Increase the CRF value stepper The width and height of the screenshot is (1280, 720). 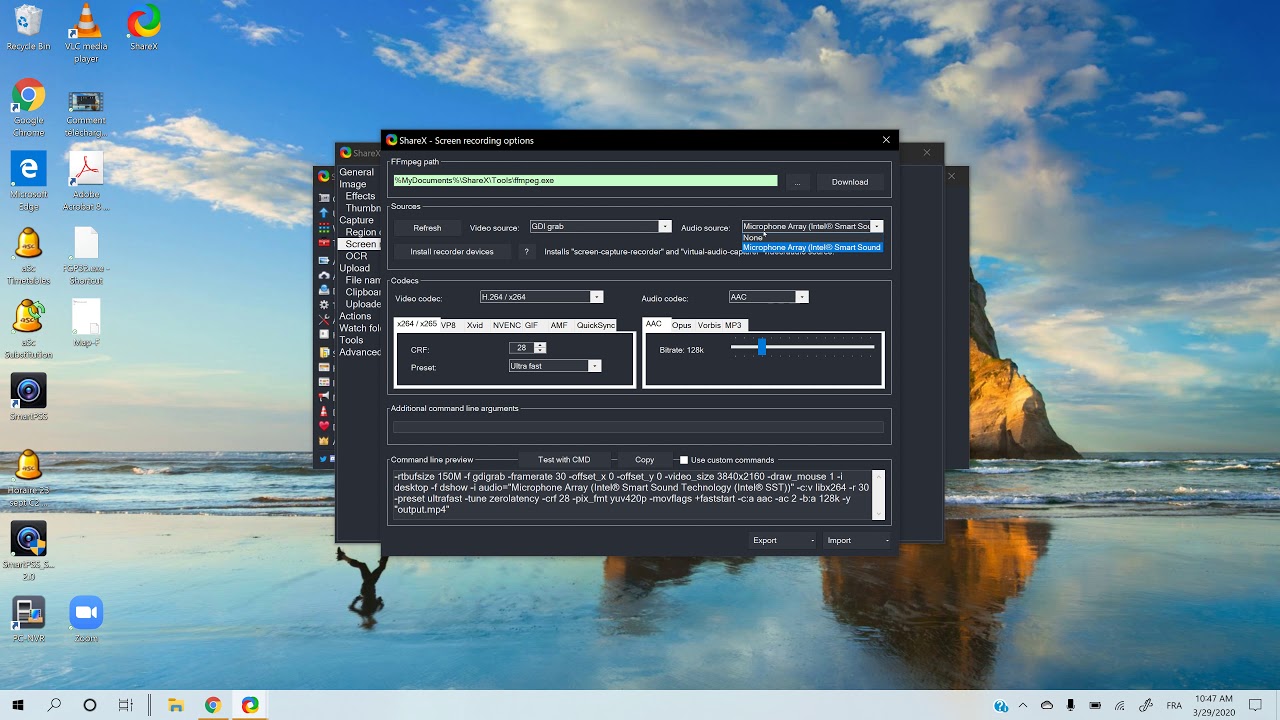point(541,345)
